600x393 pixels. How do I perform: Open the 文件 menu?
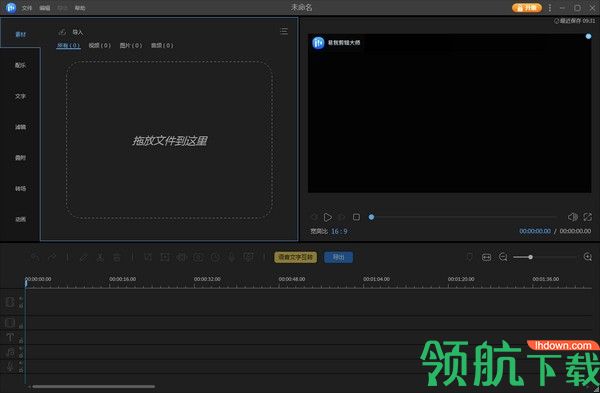27,8
